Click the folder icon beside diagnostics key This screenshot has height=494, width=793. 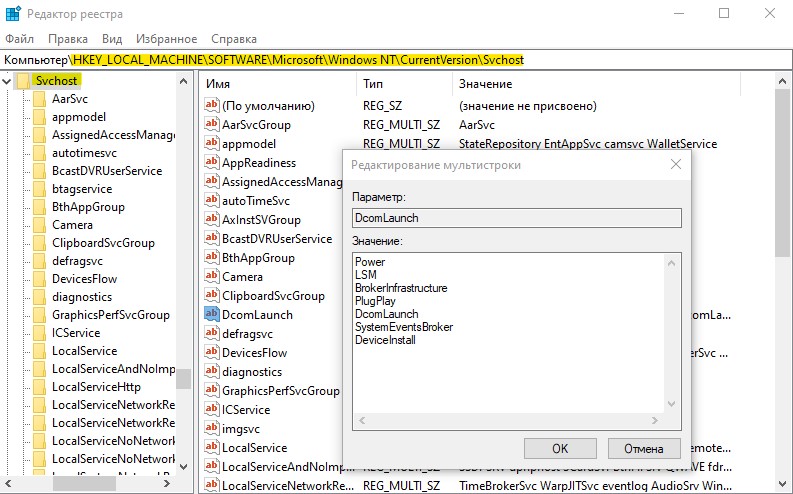tap(39, 297)
